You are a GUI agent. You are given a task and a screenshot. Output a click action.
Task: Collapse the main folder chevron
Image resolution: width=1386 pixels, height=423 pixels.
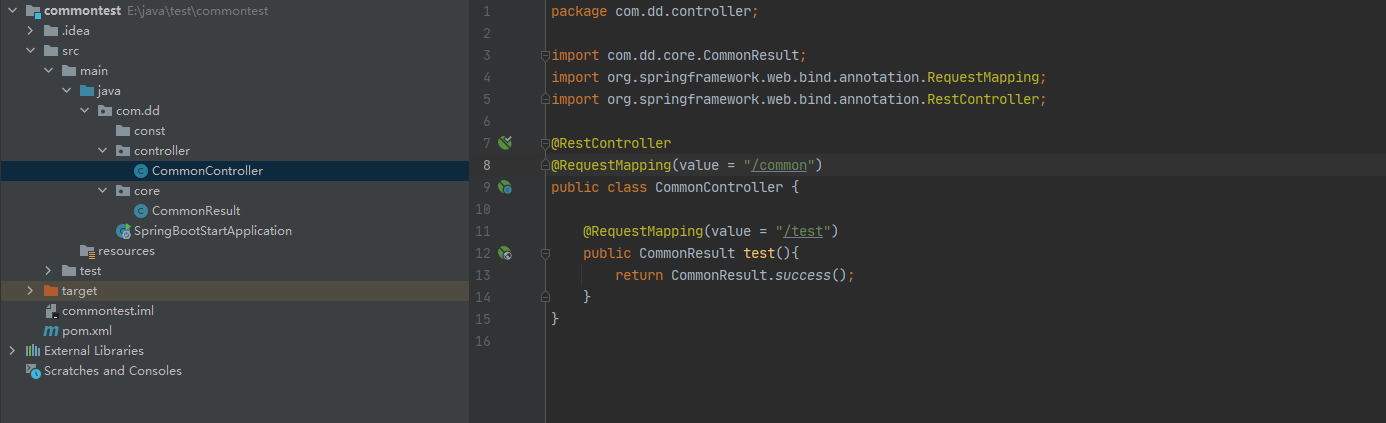click(48, 71)
